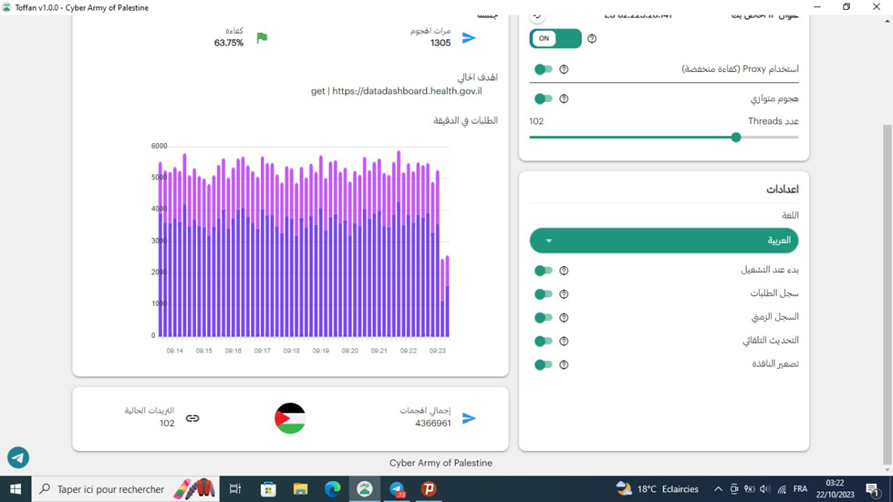Click the Taper ici pour rechercher search box

(x=125, y=489)
